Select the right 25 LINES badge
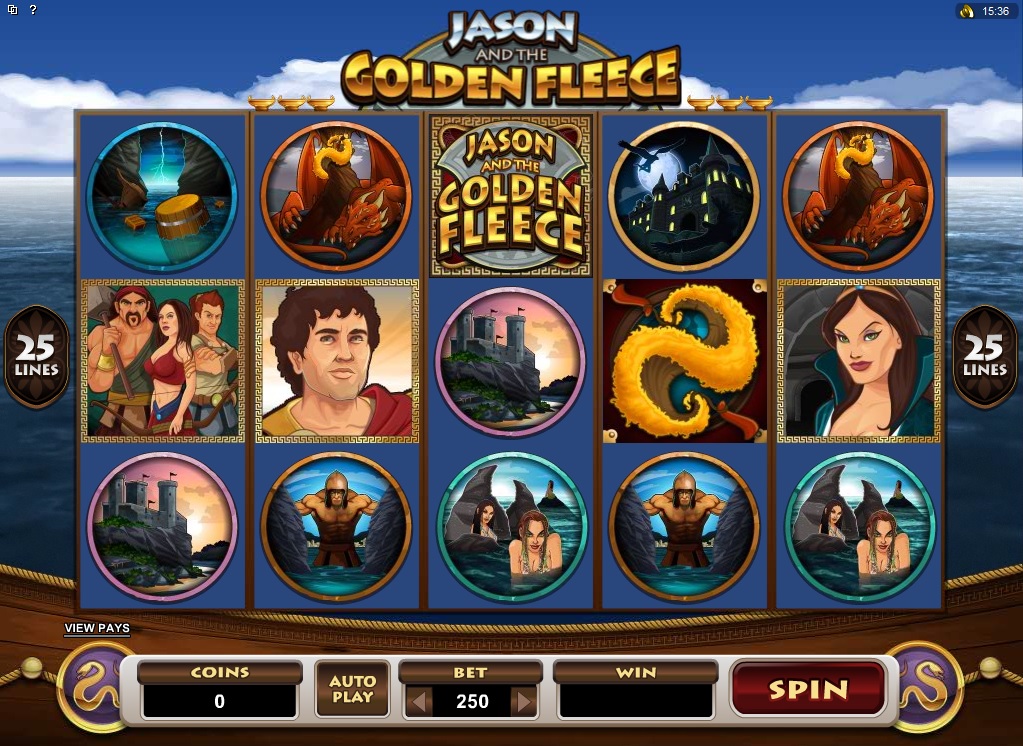This screenshot has width=1023, height=746. [x=985, y=356]
